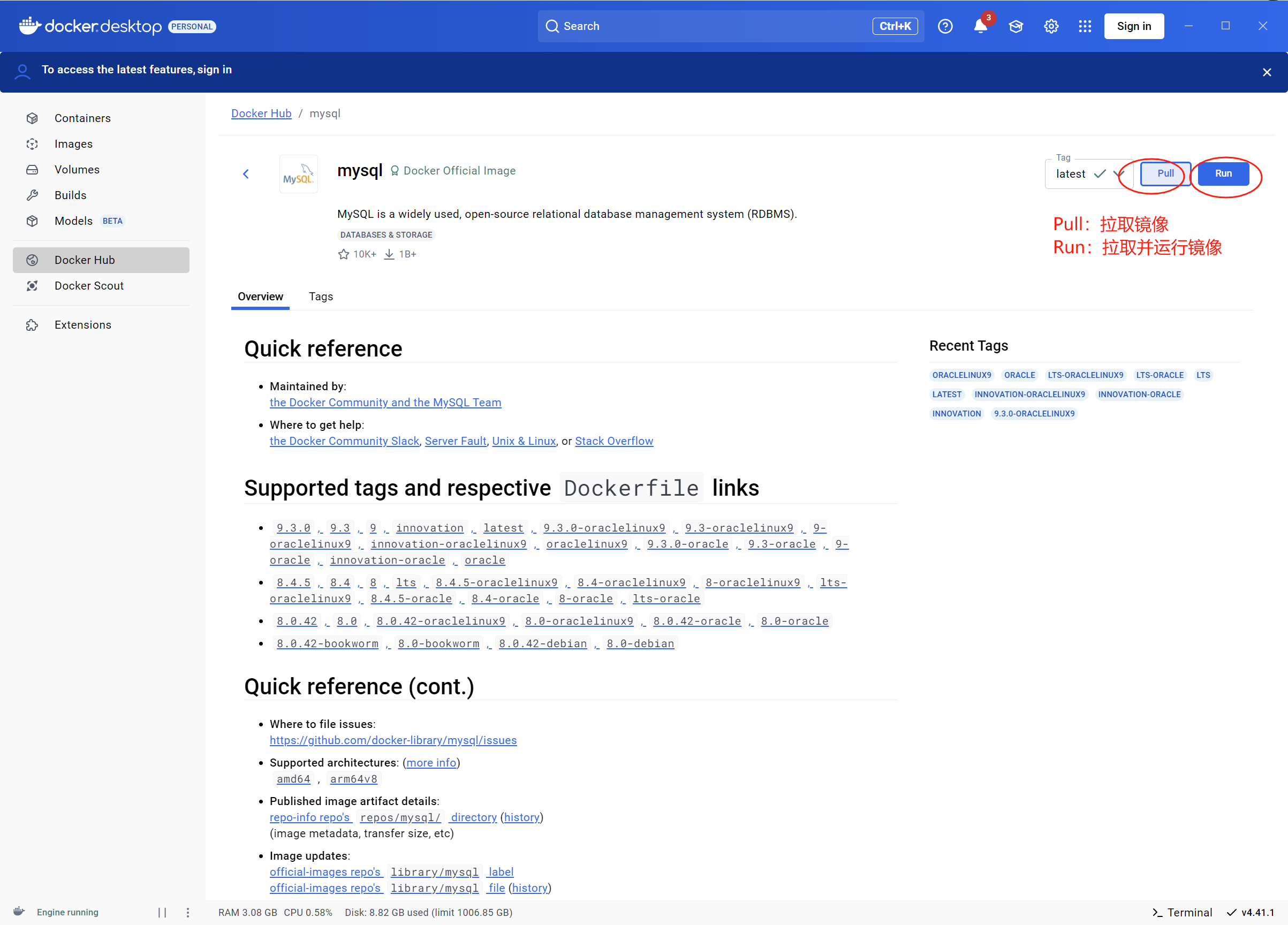Open the apps grid icon
Viewport: 1288px width, 925px height.
point(1085,26)
